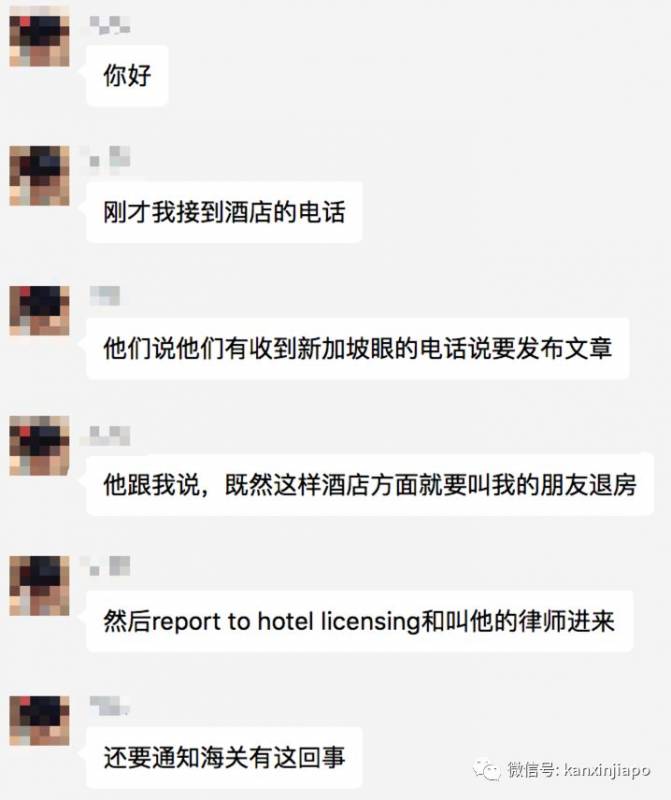
Task: Click avatar beside 还要通知海关有这回事 message
Action: (x=39, y=720)
